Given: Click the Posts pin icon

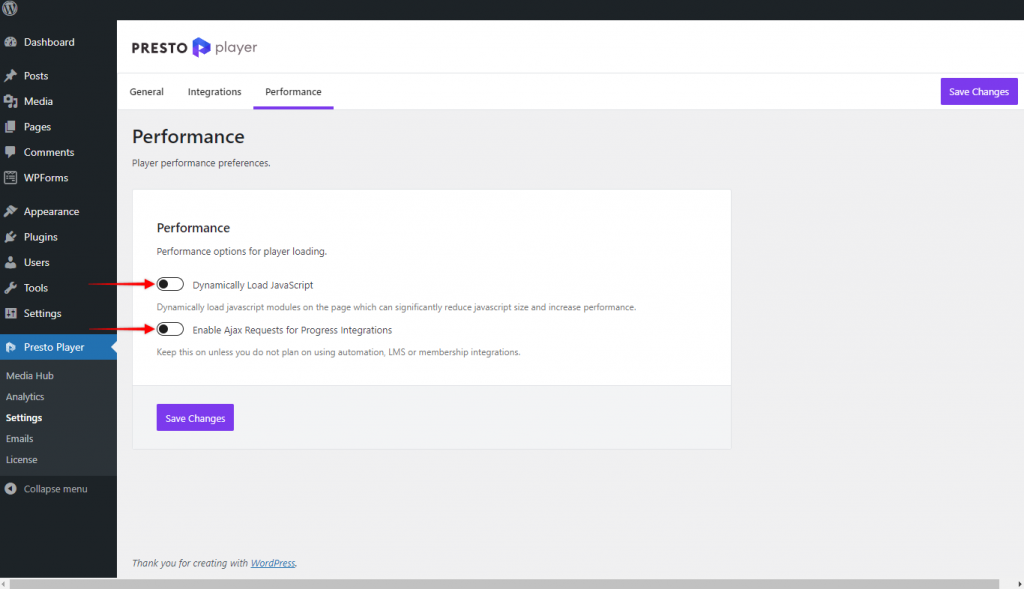Looking at the screenshot, I should [x=11, y=76].
